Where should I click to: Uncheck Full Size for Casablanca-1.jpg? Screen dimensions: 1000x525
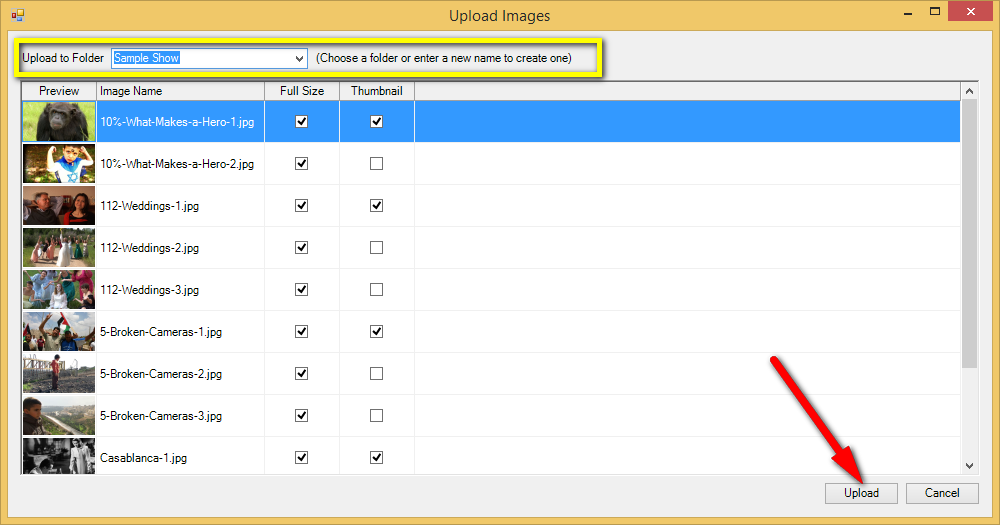(302, 457)
